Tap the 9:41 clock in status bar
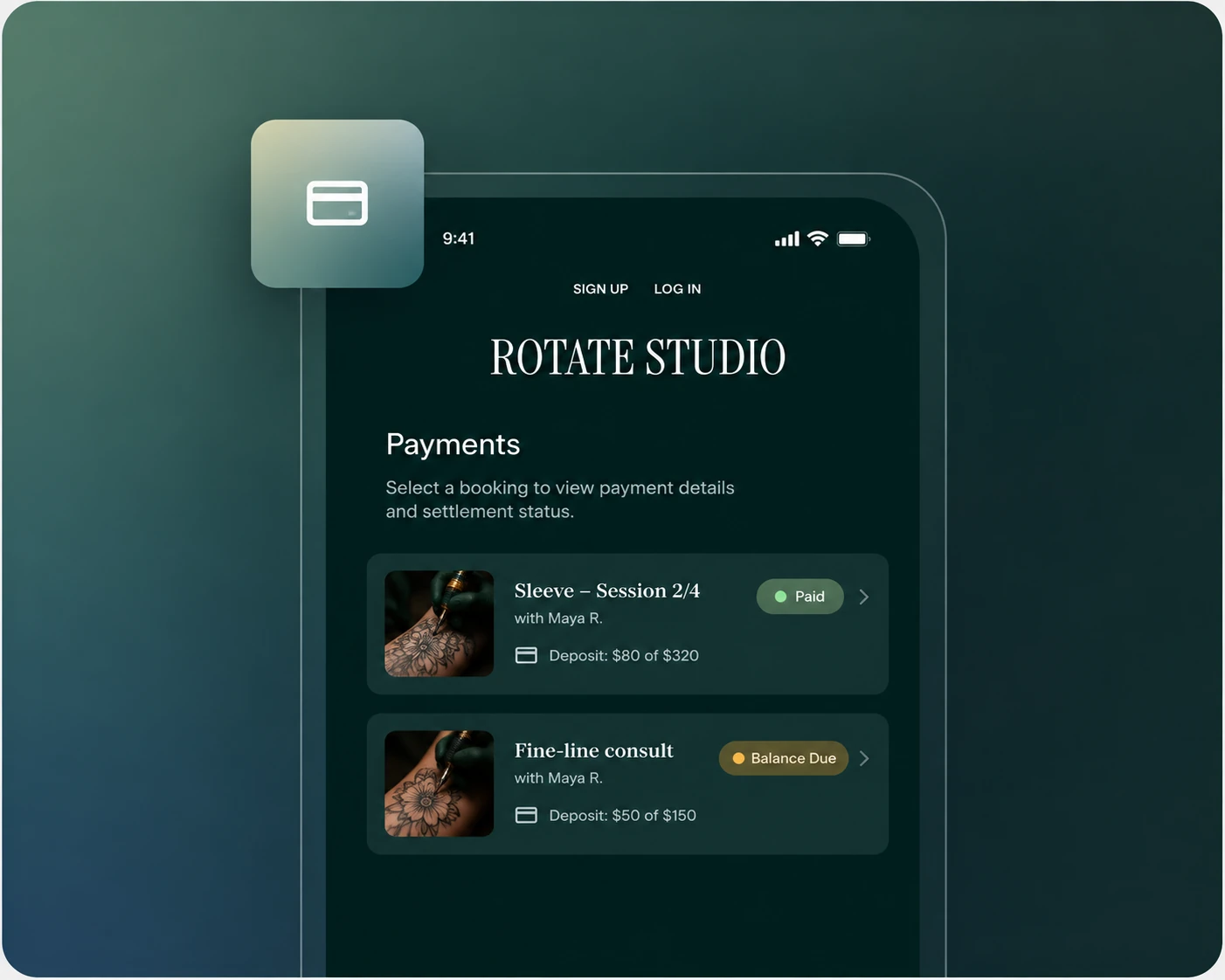Viewport: 1225px width, 980px height. tap(459, 238)
